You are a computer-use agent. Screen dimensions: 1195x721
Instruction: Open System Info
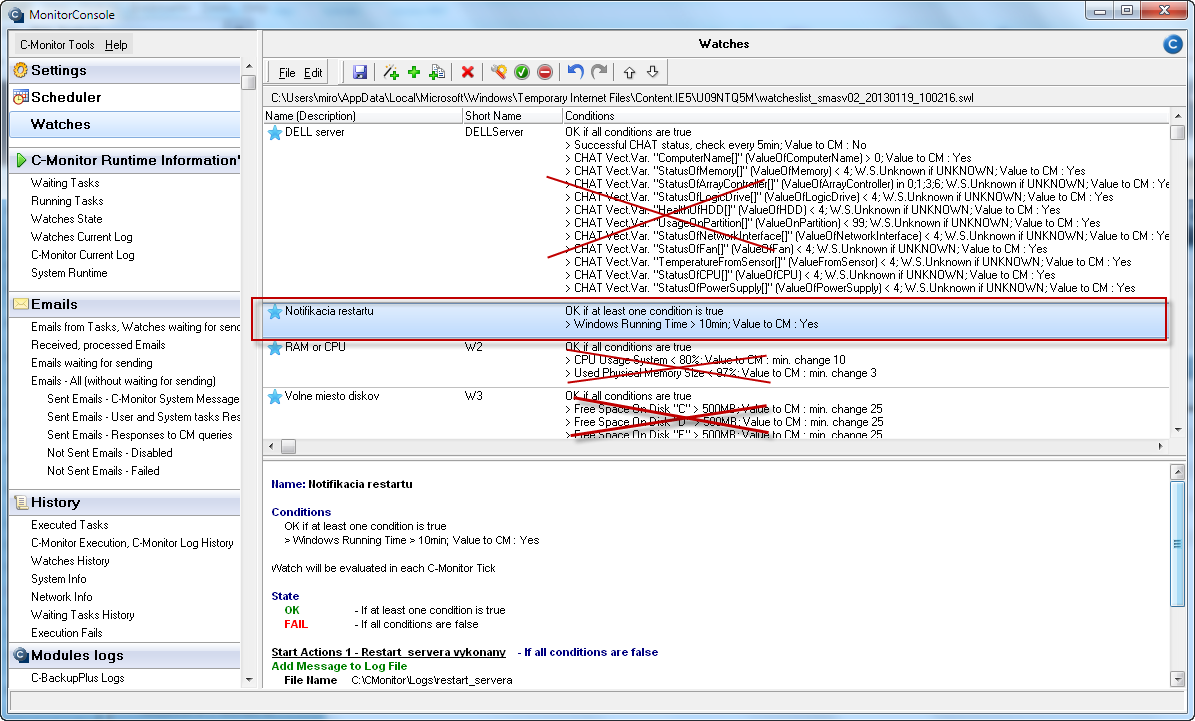[x=59, y=579]
